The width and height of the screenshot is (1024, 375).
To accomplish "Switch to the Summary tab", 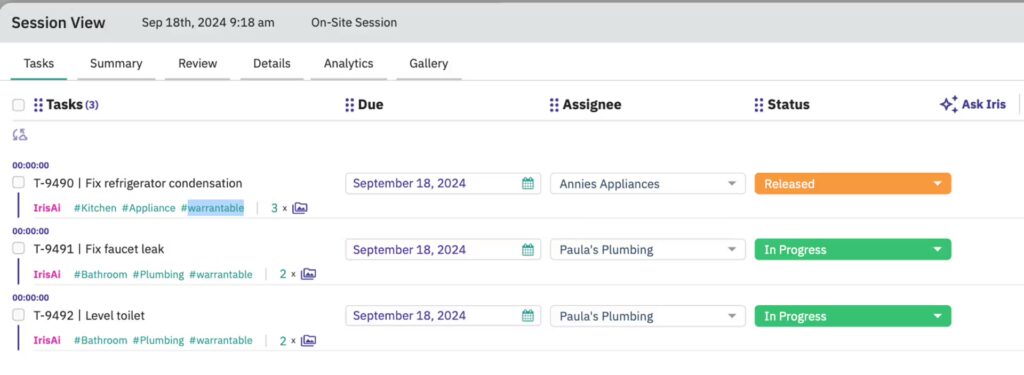I will tap(116, 63).
